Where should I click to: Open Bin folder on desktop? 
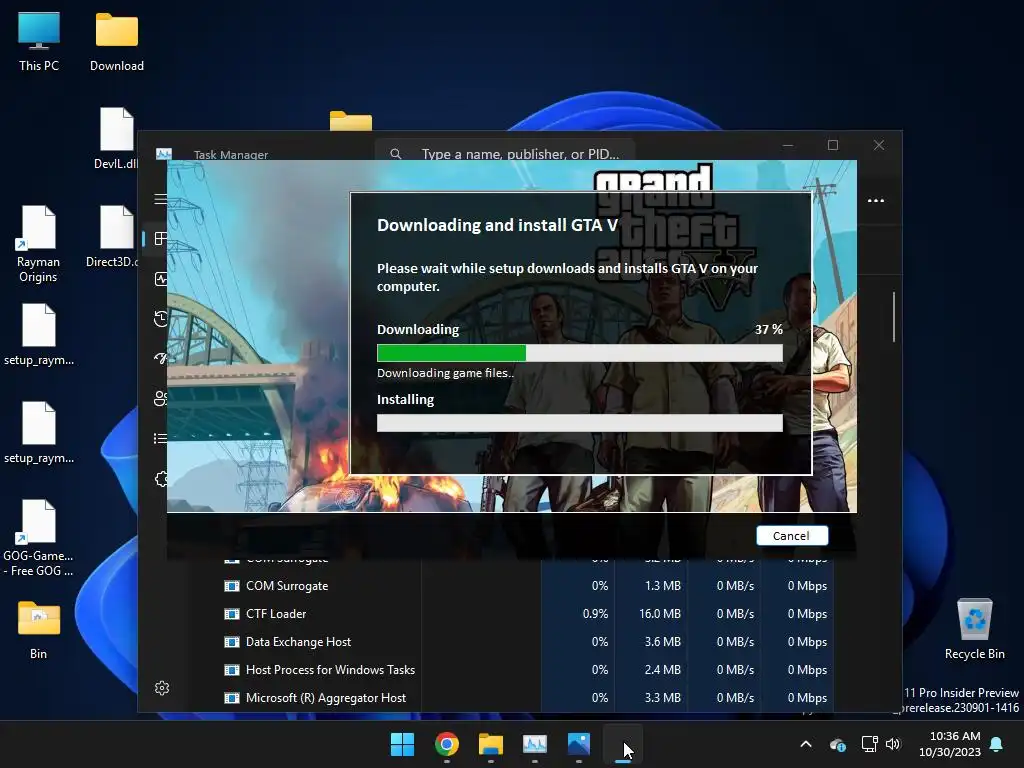[39, 630]
